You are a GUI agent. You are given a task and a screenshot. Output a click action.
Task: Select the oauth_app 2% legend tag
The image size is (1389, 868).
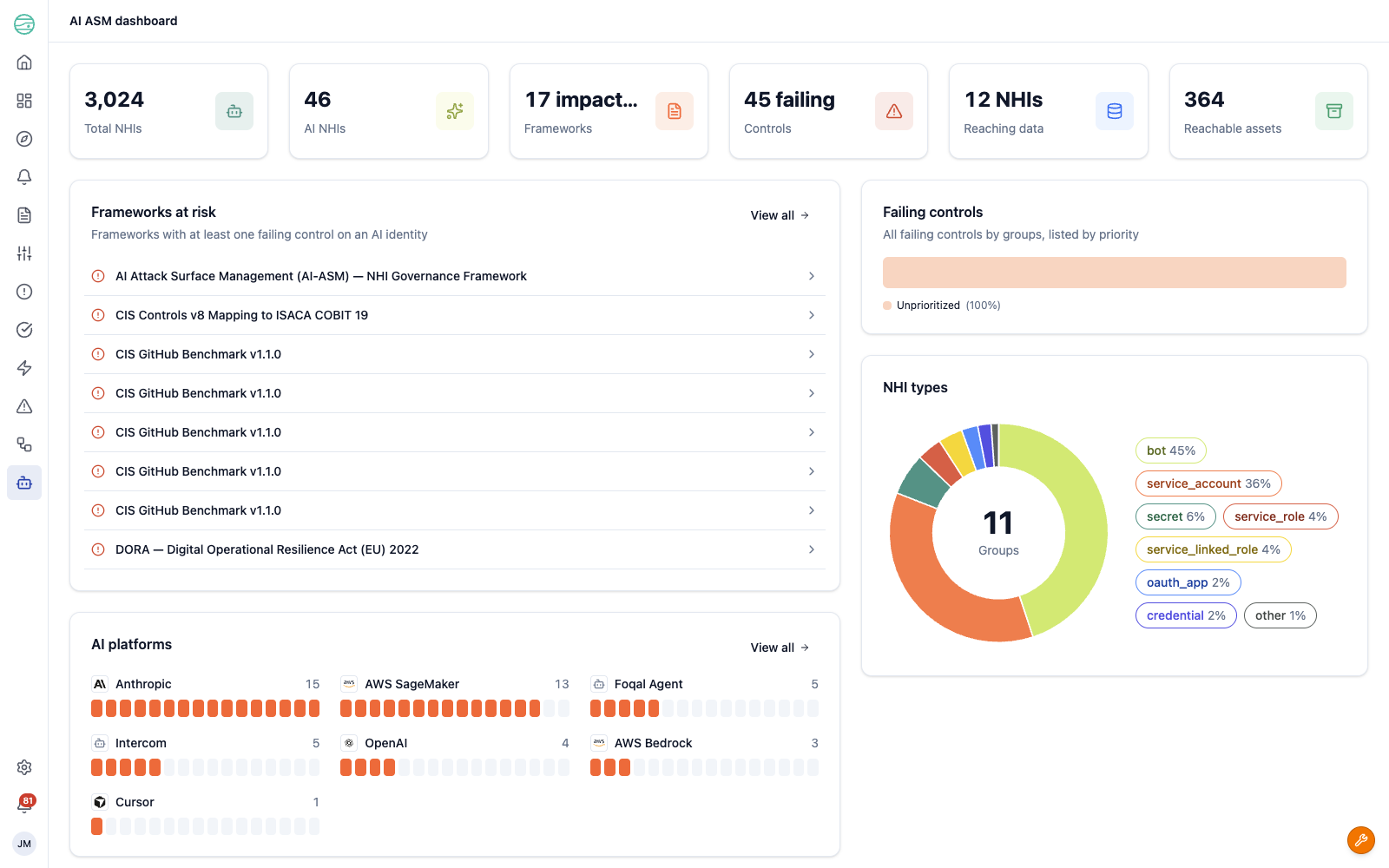click(x=1188, y=582)
